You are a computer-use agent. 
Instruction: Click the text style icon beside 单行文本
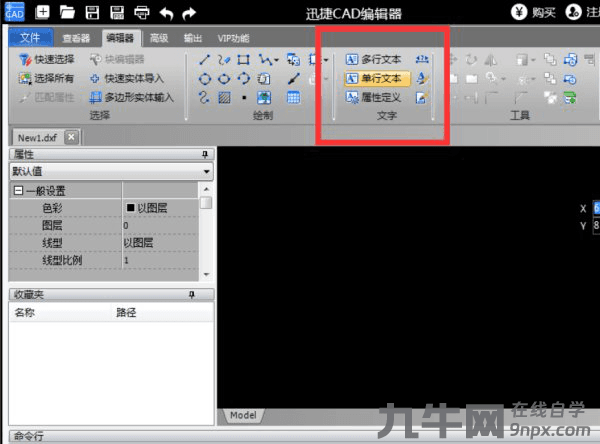pos(422,78)
